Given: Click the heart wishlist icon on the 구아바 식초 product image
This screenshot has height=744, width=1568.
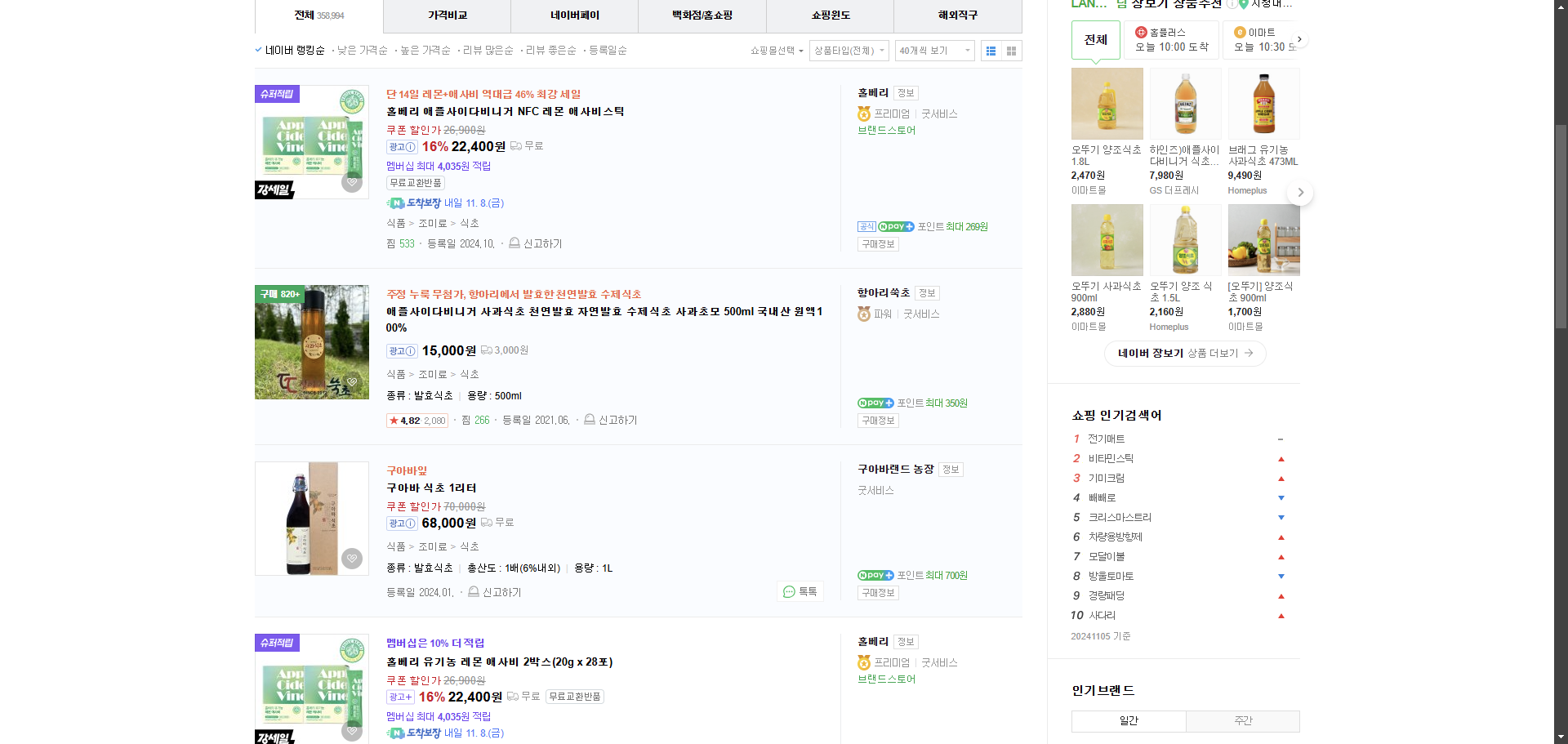Looking at the screenshot, I should [x=352, y=559].
